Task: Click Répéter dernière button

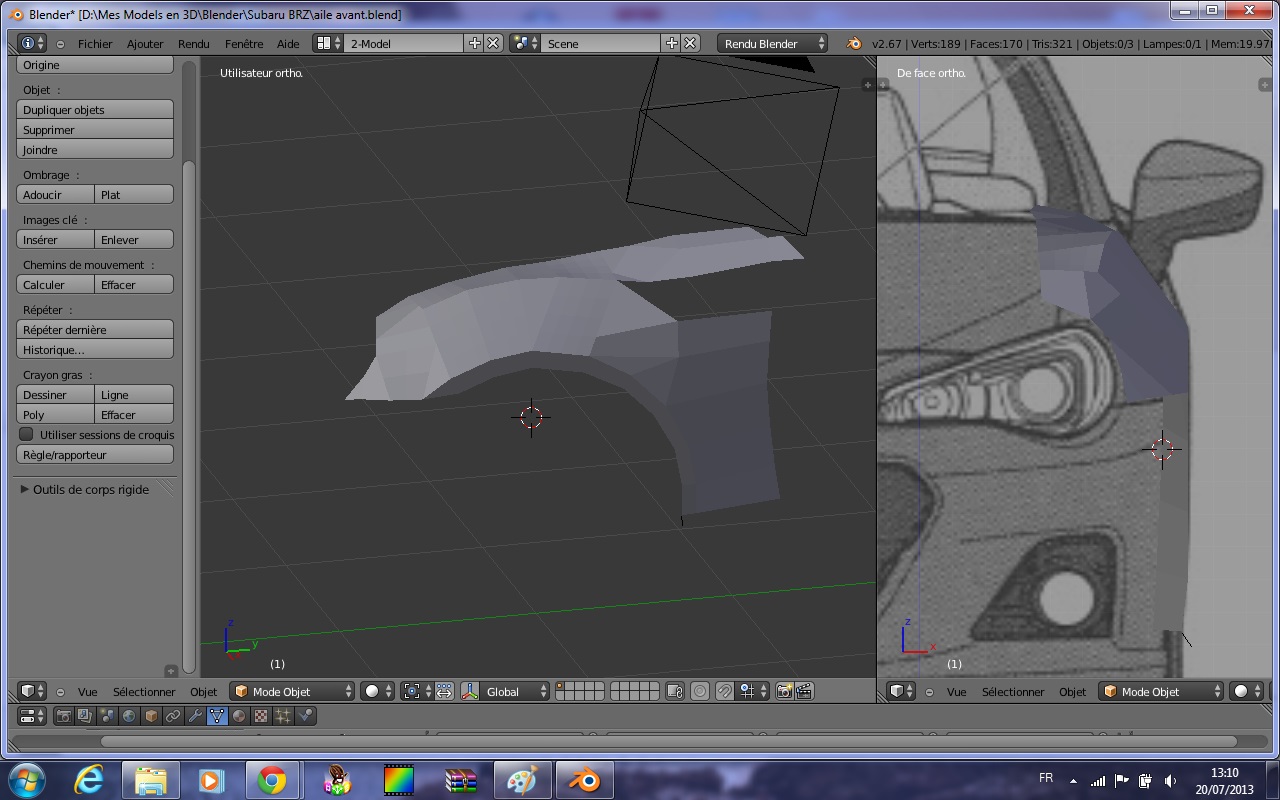Action: click(95, 330)
